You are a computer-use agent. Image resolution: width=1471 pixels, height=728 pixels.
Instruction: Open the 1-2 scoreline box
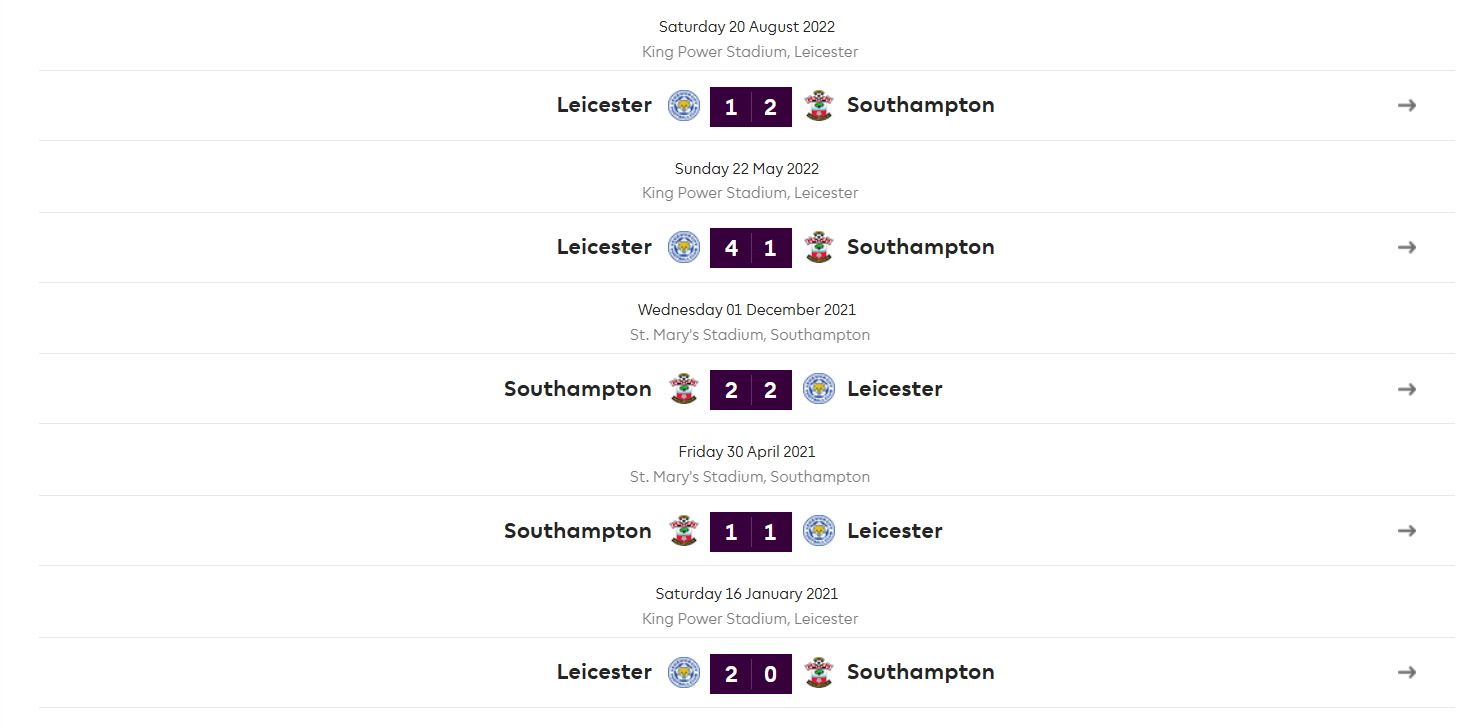751,107
